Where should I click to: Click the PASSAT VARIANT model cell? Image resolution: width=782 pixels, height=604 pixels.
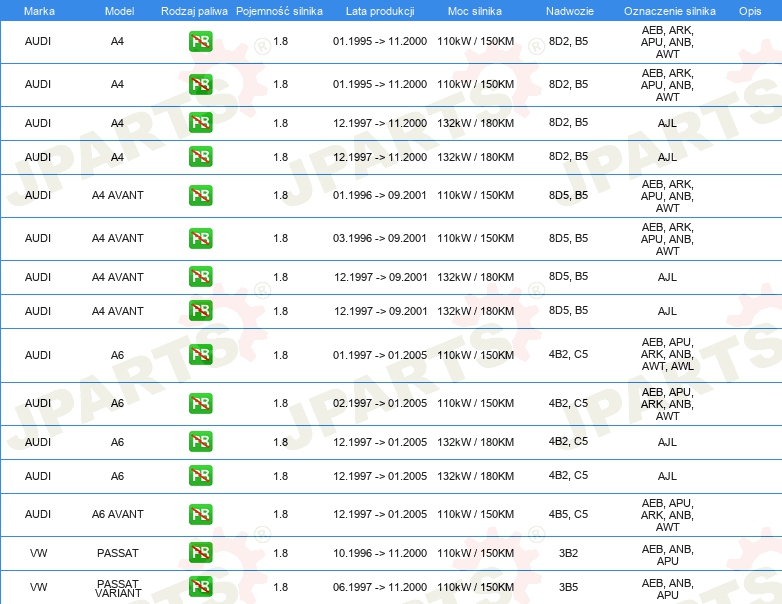[x=118, y=588]
